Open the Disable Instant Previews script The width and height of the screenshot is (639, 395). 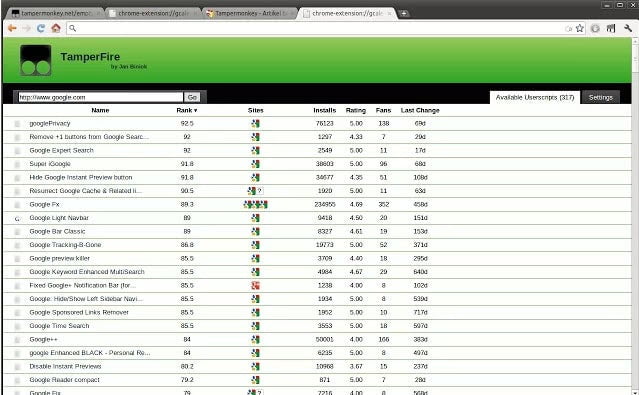(x=65, y=366)
